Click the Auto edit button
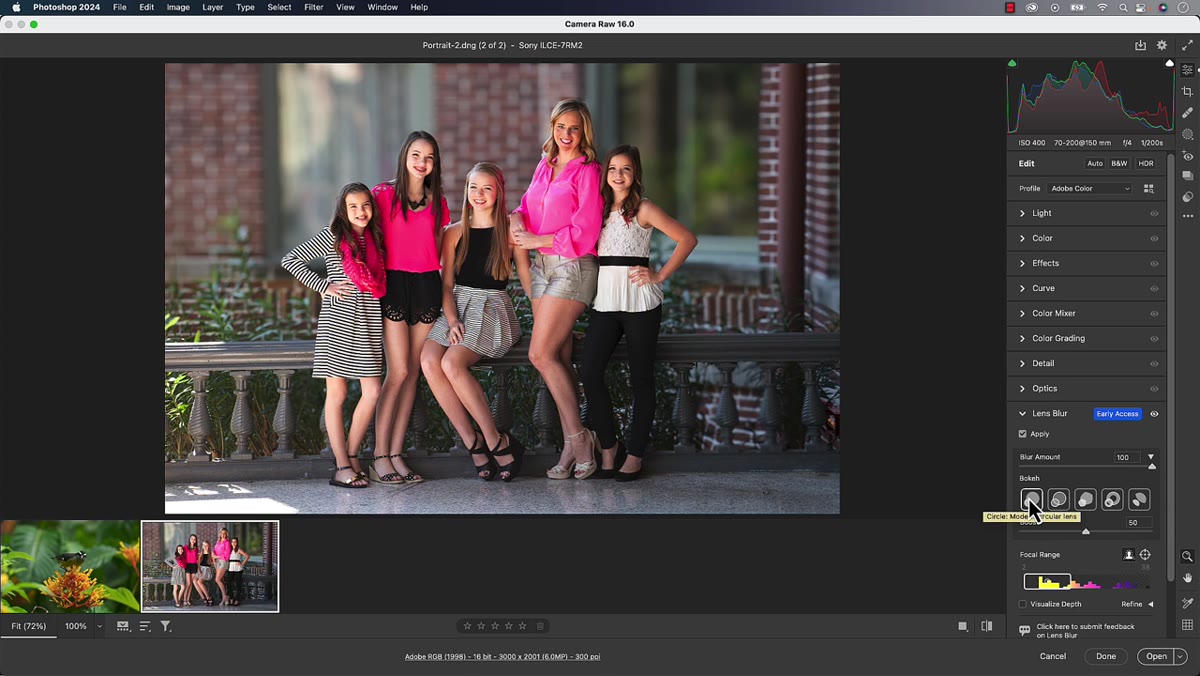The width and height of the screenshot is (1200, 676). click(1095, 163)
